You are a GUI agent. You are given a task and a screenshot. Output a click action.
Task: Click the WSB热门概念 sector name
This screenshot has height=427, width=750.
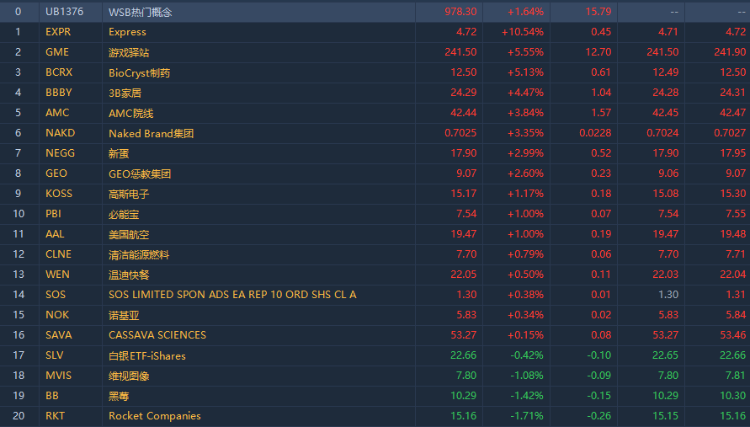coord(140,12)
